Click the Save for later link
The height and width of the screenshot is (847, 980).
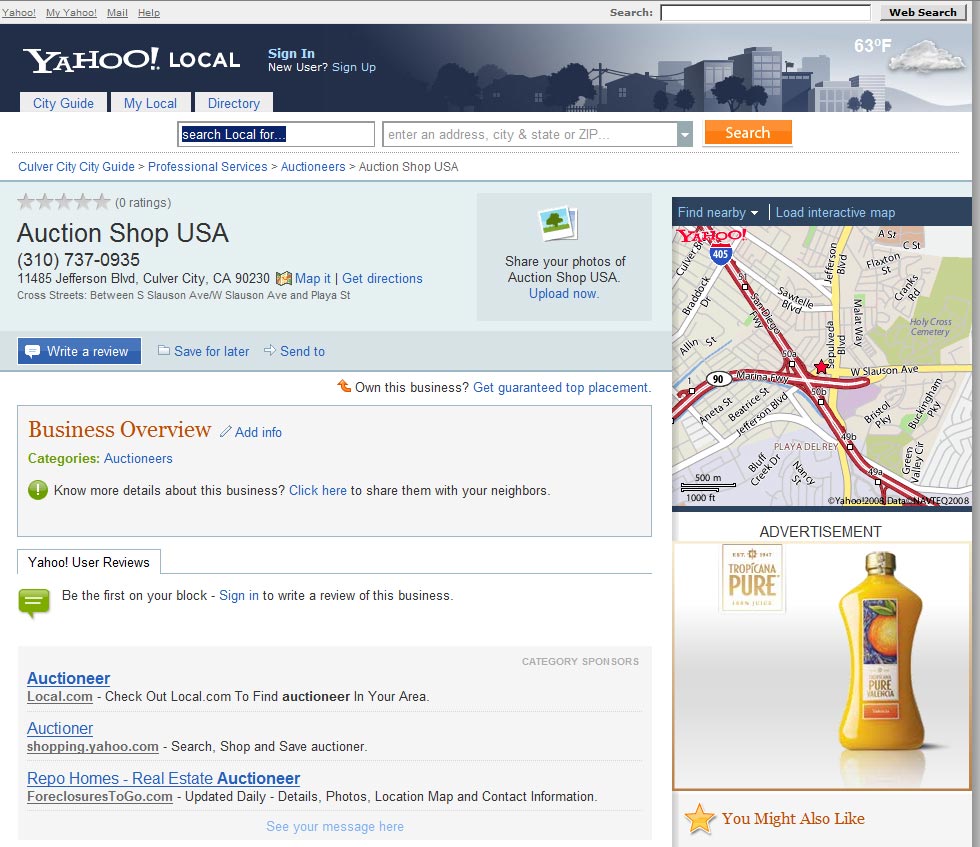click(211, 351)
